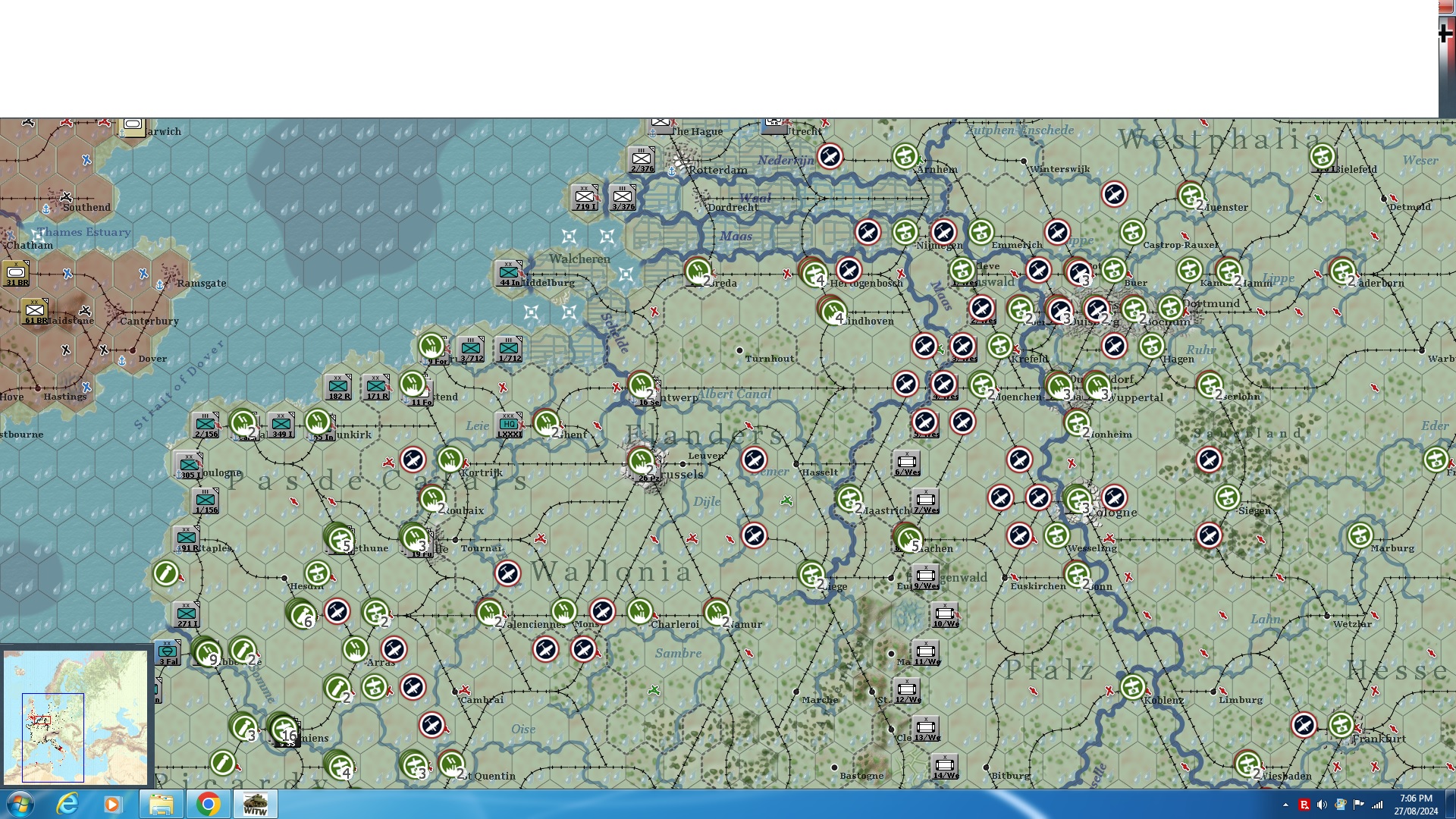Click the Windows Start button

(x=20, y=804)
